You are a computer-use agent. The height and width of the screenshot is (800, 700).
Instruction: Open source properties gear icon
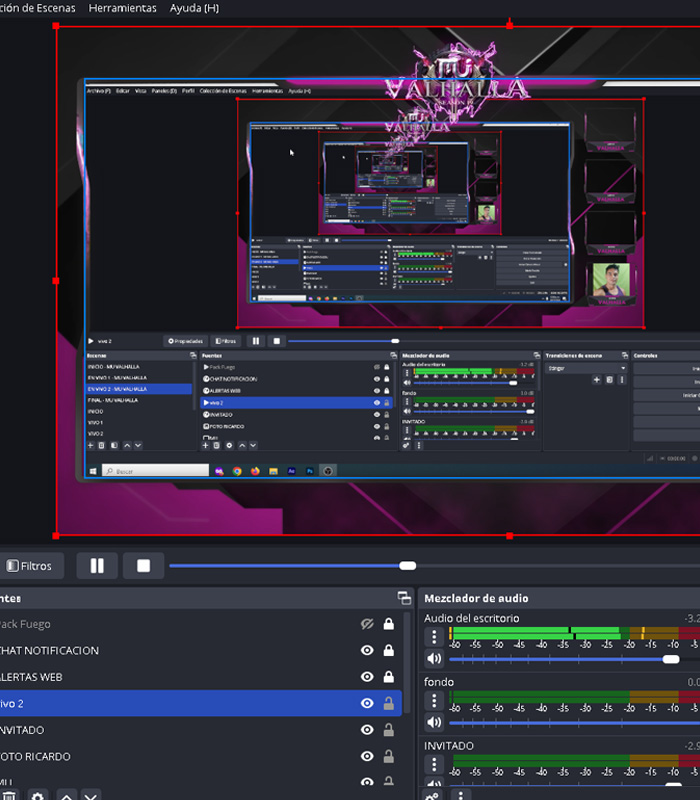(x=37, y=796)
